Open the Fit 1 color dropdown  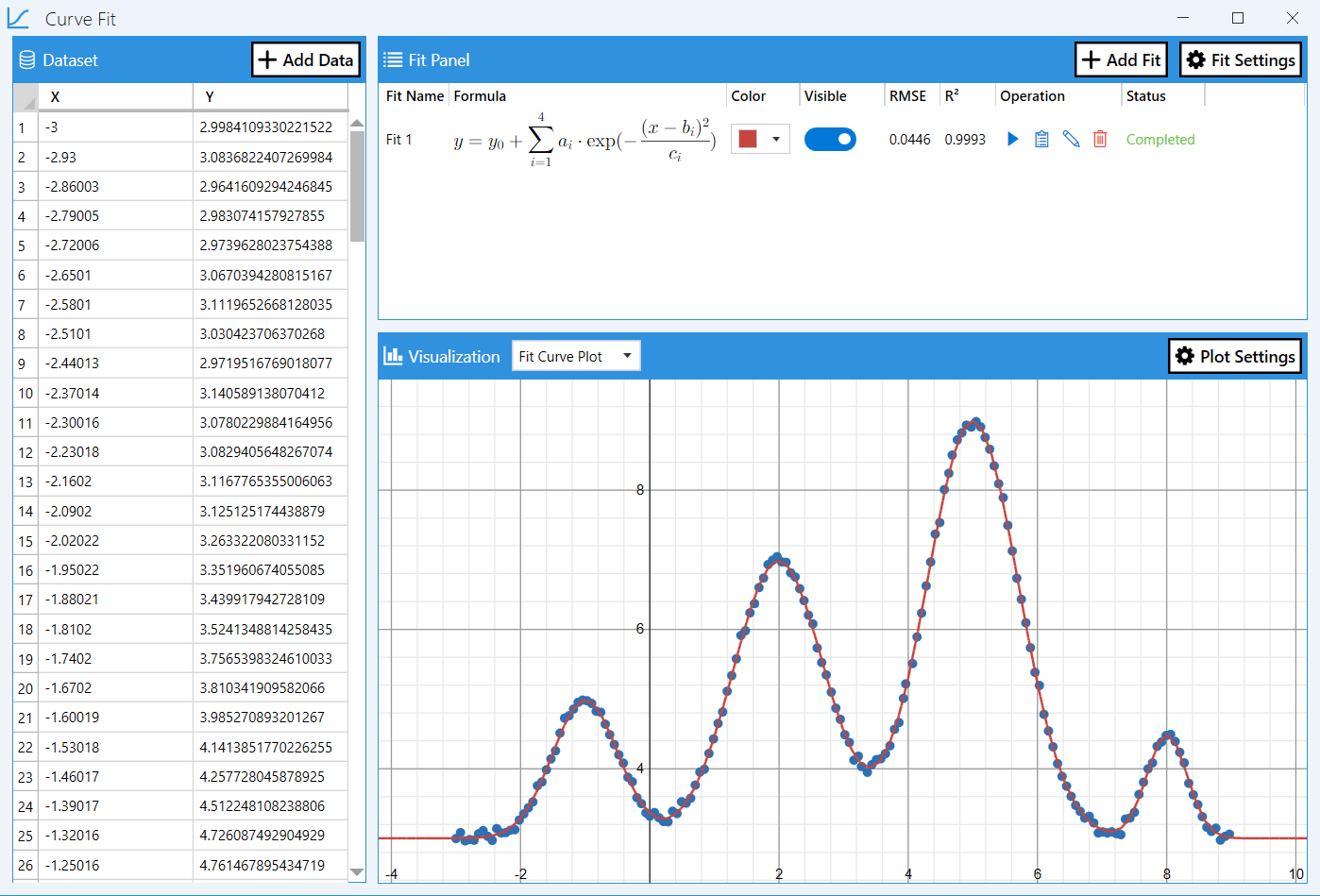(x=774, y=138)
